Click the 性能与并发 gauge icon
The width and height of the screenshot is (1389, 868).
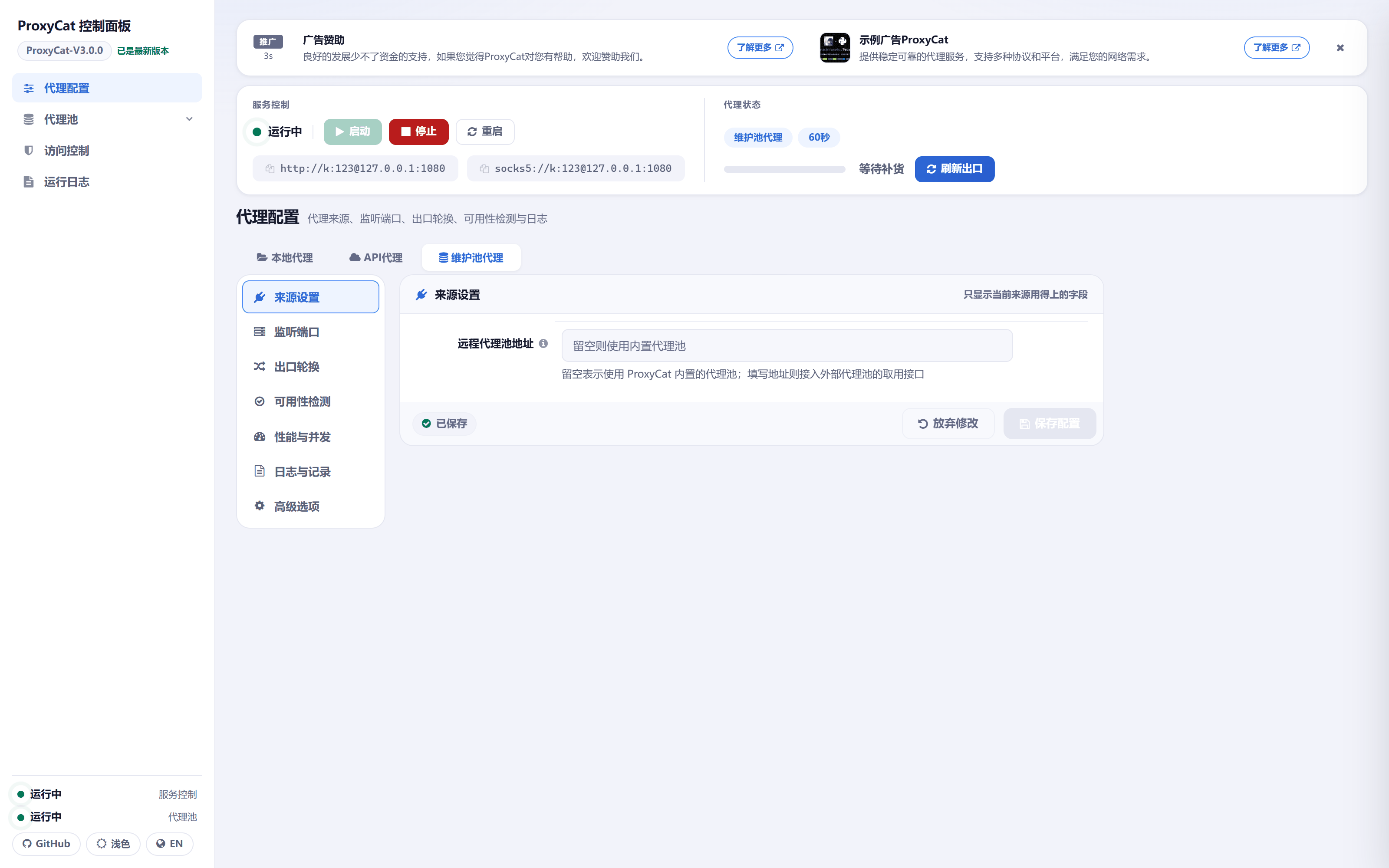pyautogui.click(x=260, y=437)
